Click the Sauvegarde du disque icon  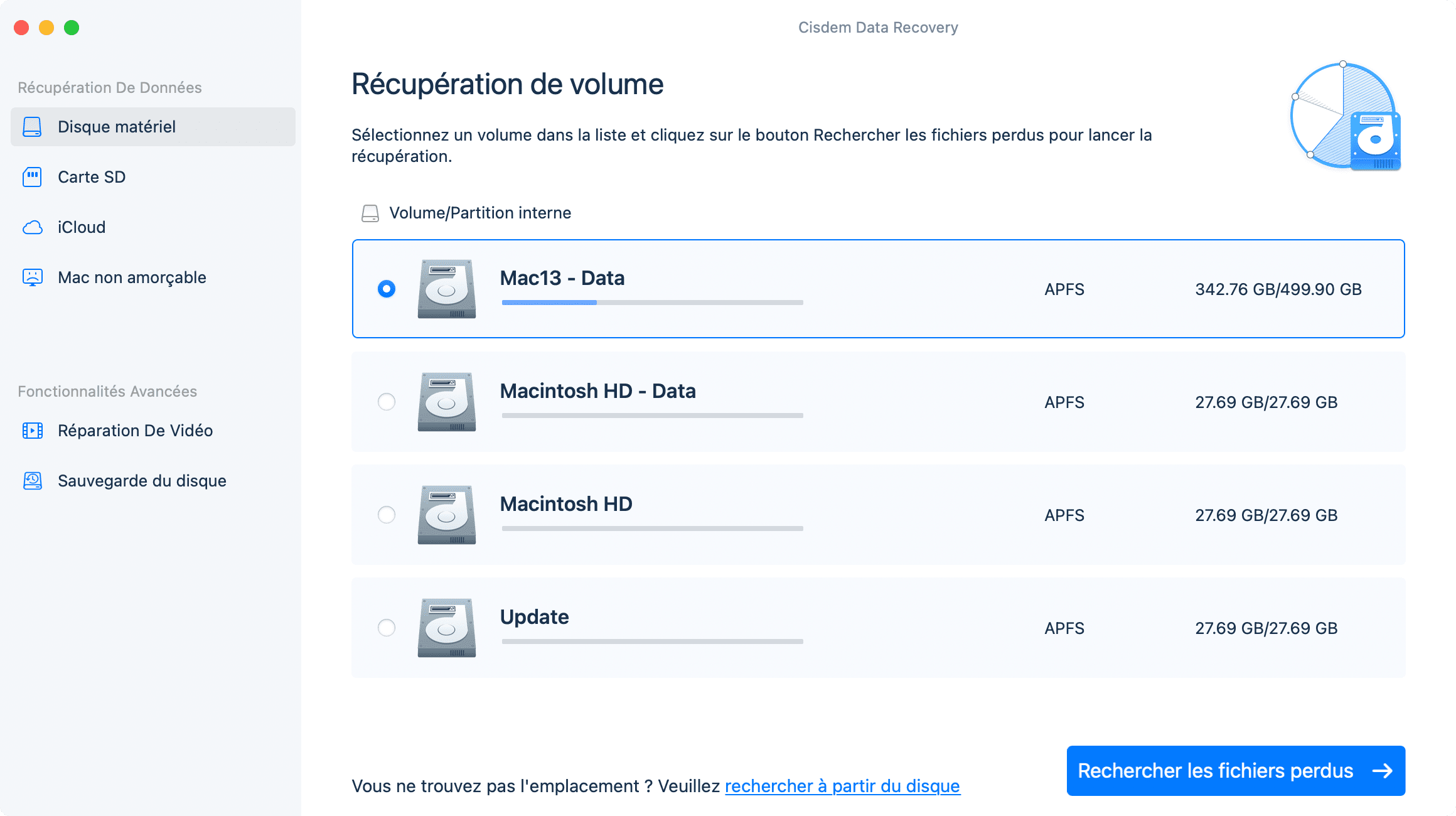32,481
